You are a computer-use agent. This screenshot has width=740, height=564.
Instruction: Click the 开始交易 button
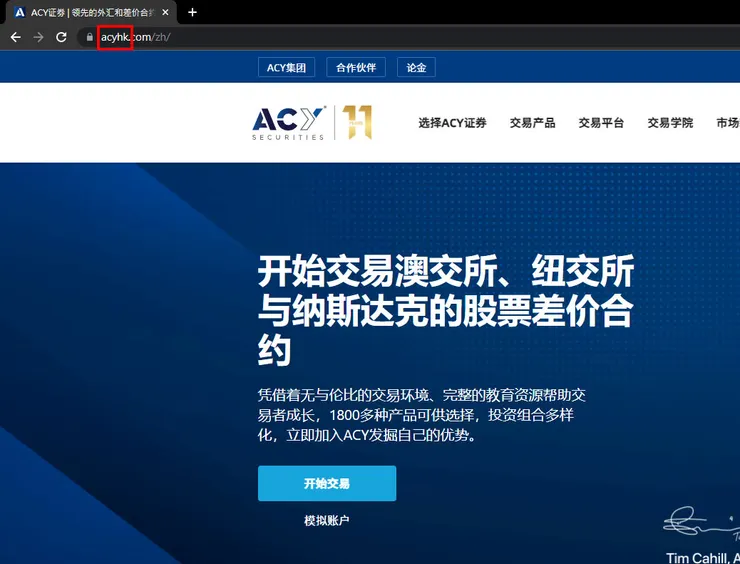click(327, 483)
